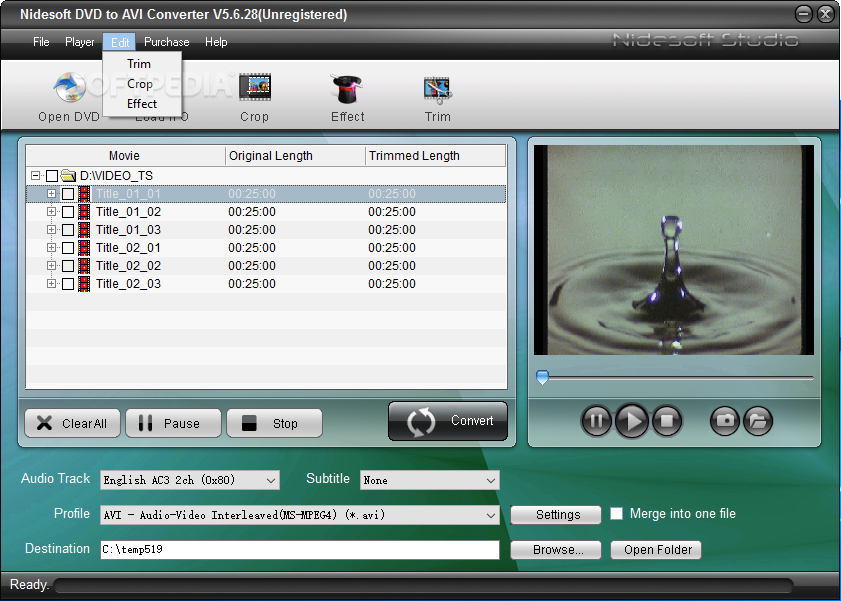
Task: Enable Merge into one file
Action: 617,514
